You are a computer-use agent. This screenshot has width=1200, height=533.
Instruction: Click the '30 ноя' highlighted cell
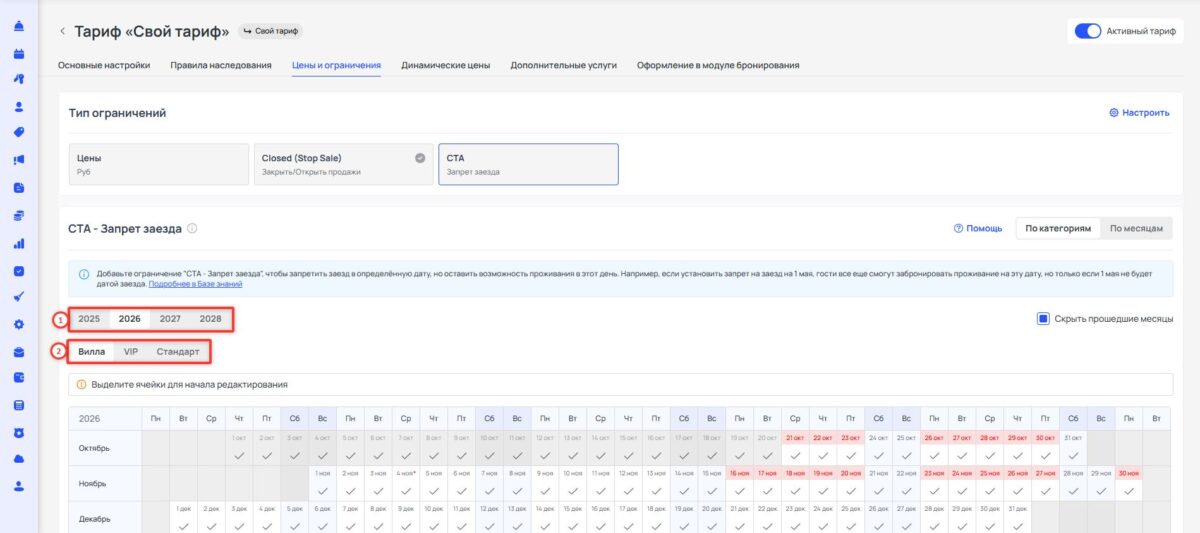(x=1128, y=483)
